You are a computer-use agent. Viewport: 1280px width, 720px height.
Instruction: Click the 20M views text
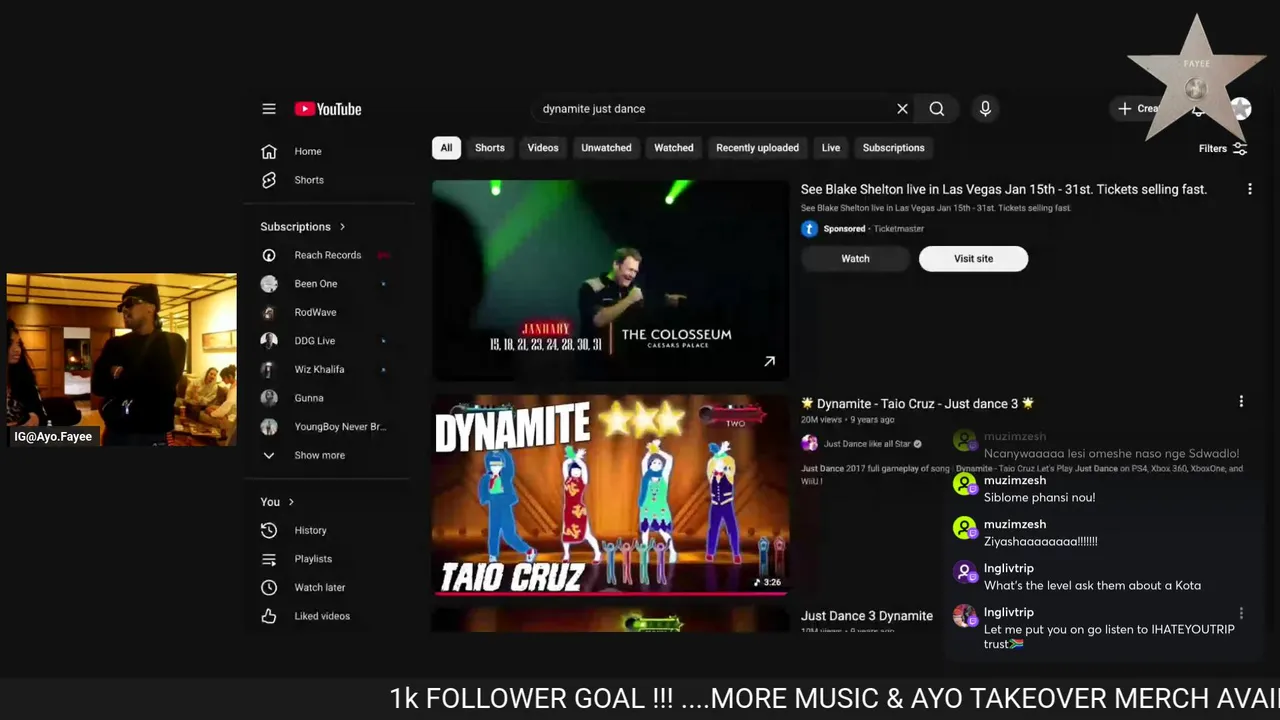(822, 420)
